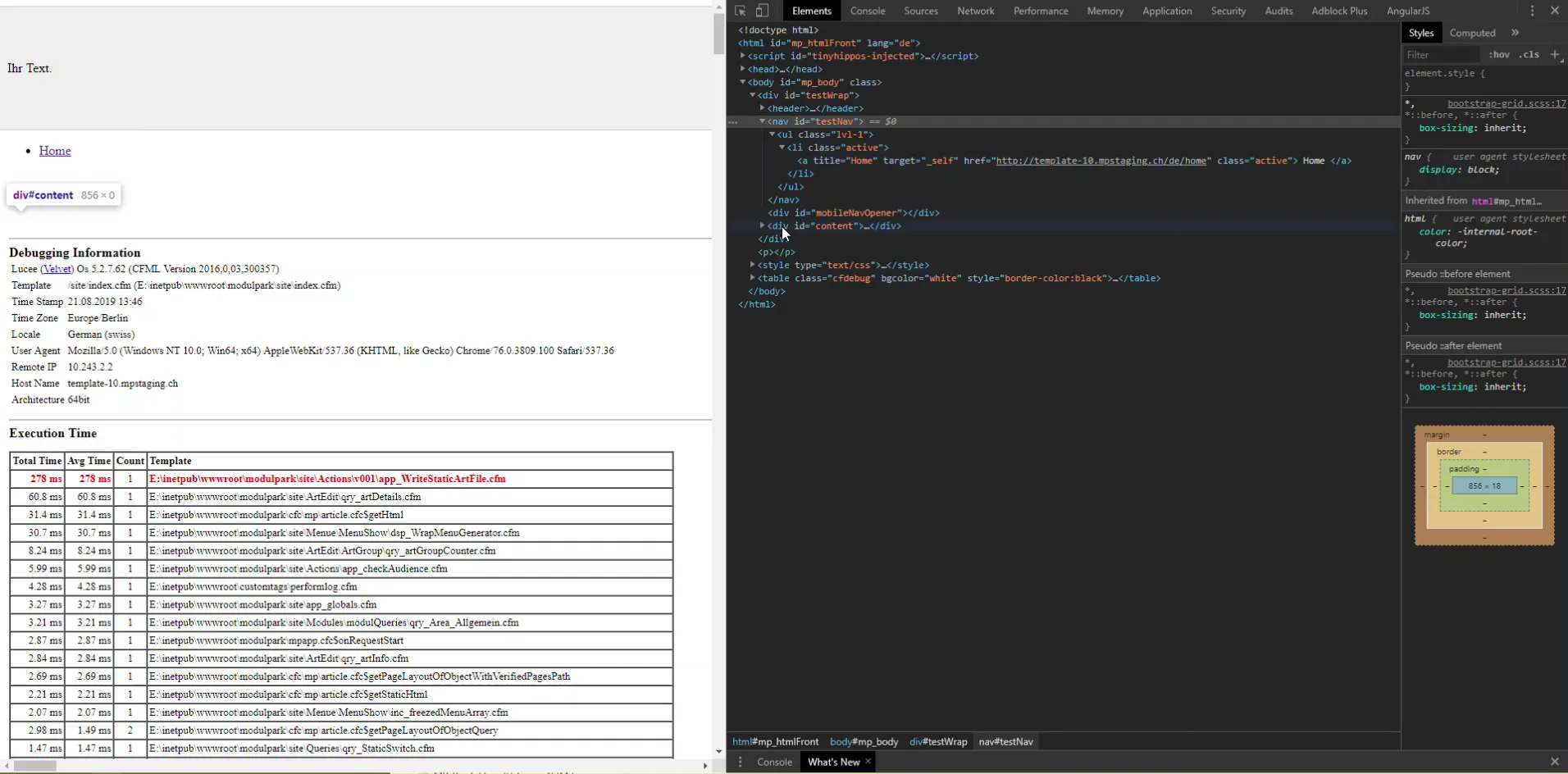This screenshot has height=774, width=1568.
Task: Click the Total Time column header
Action: 37,461
